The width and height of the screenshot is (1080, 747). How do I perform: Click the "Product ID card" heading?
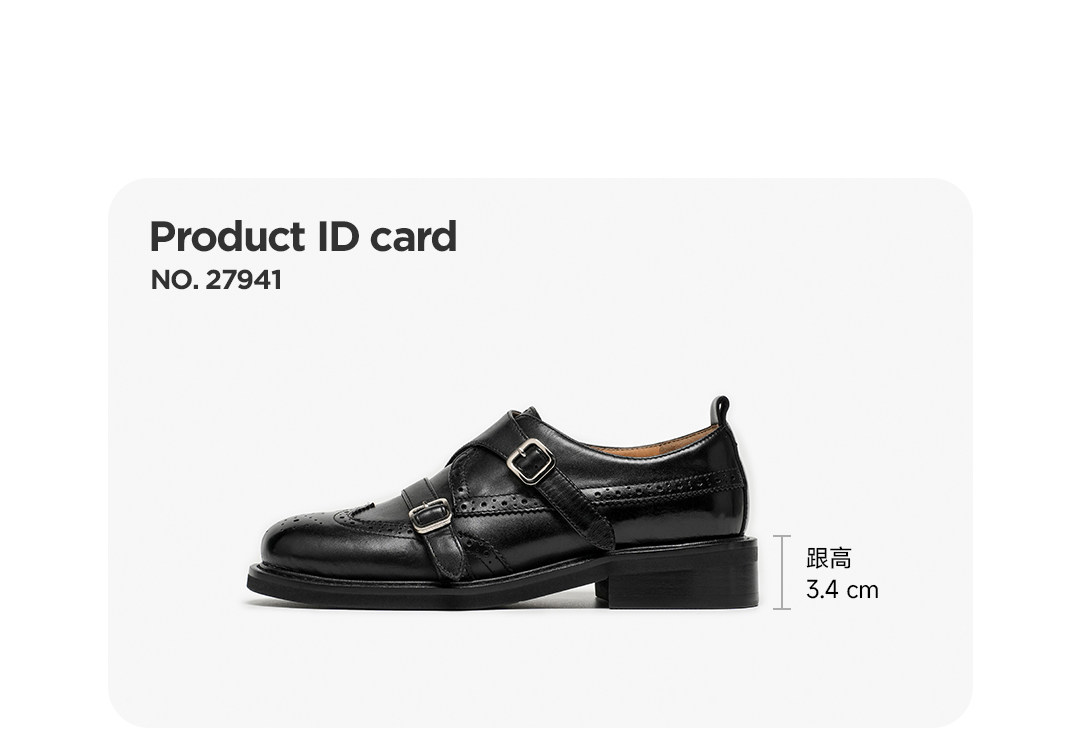click(x=303, y=238)
